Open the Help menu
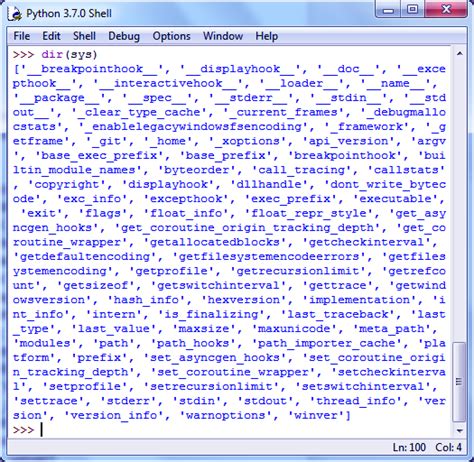The image size is (474, 462). click(x=267, y=36)
